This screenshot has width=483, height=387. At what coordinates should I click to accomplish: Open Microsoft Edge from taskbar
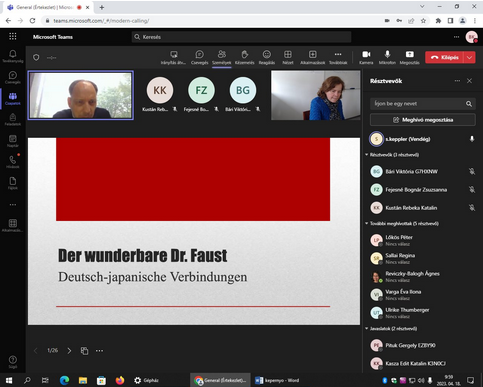point(64,380)
